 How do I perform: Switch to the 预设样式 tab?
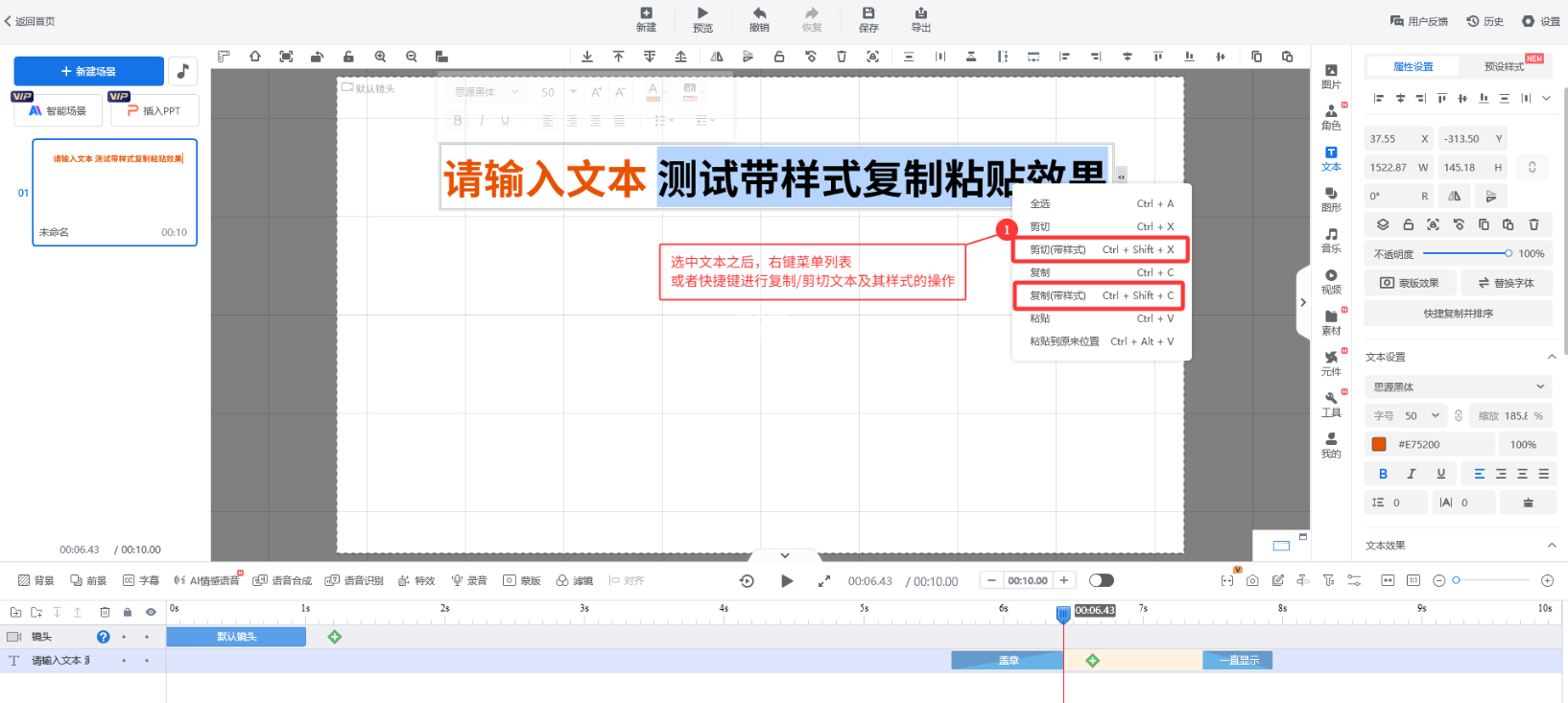(x=1503, y=66)
